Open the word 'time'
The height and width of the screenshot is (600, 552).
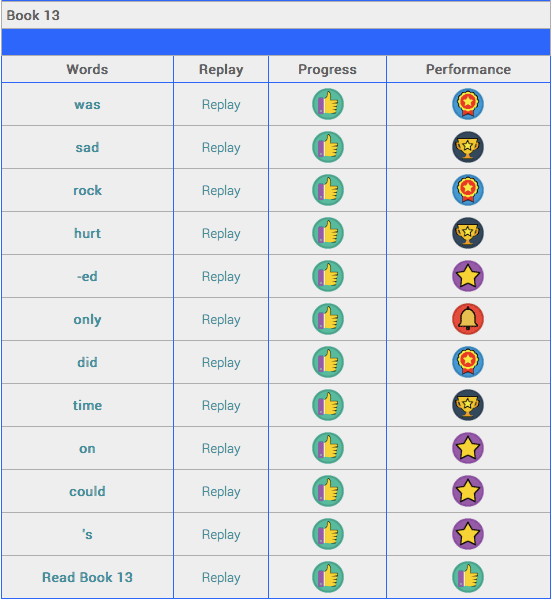pos(87,405)
